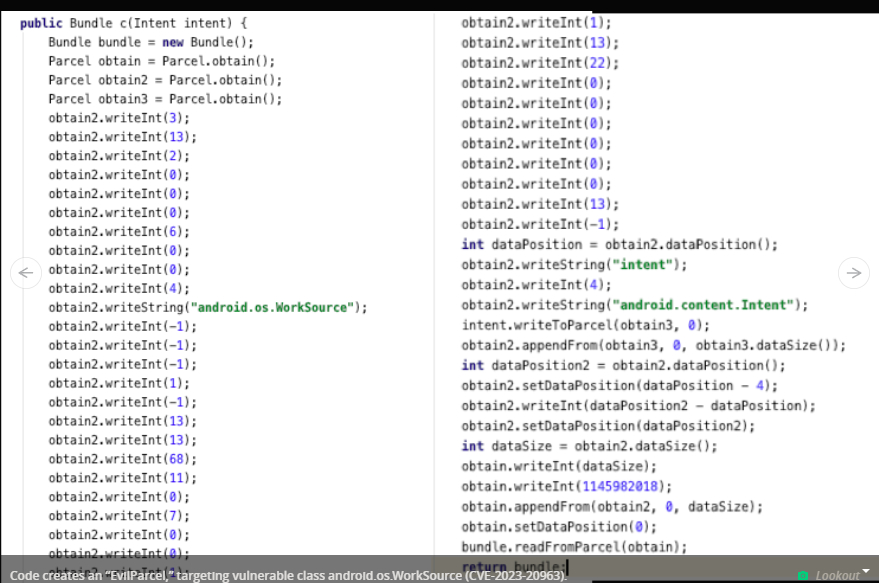Select line 'public Bundle c(Intent intent) {'
Image resolution: width=879 pixels, height=583 pixels.
click(x=133, y=23)
